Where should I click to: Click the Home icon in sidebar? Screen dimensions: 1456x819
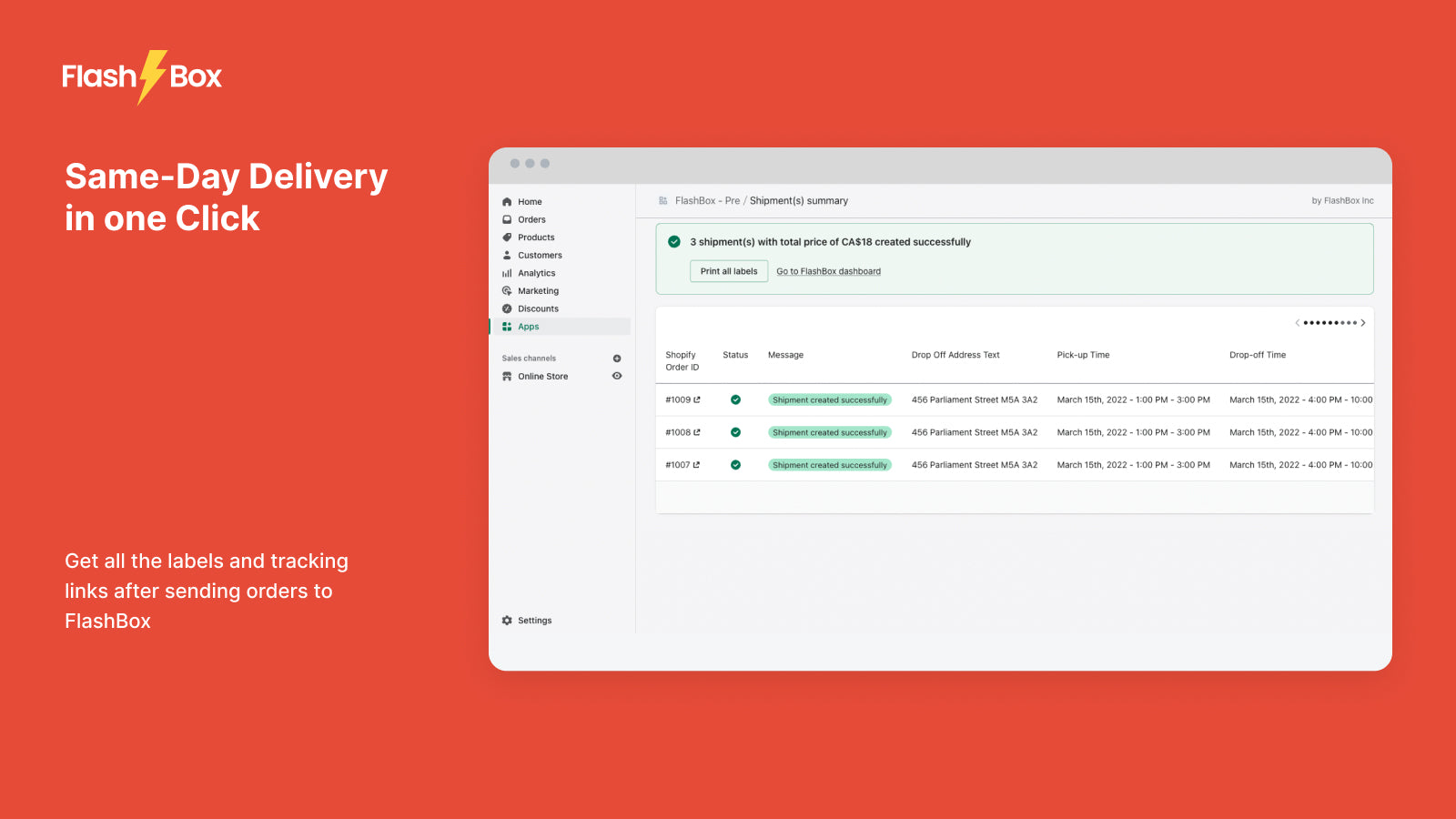coord(507,202)
